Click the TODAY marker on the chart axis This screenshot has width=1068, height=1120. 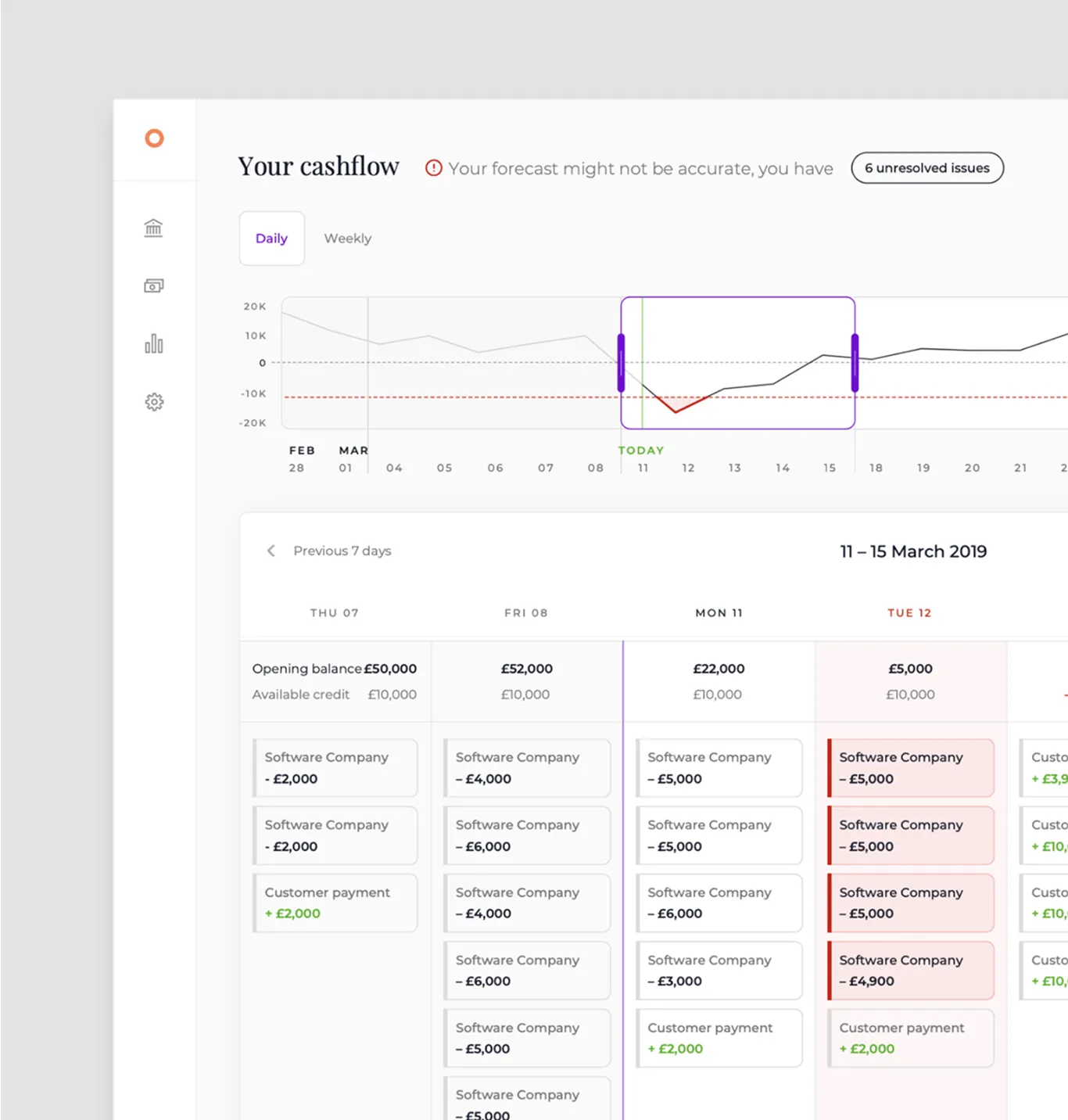(640, 451)
